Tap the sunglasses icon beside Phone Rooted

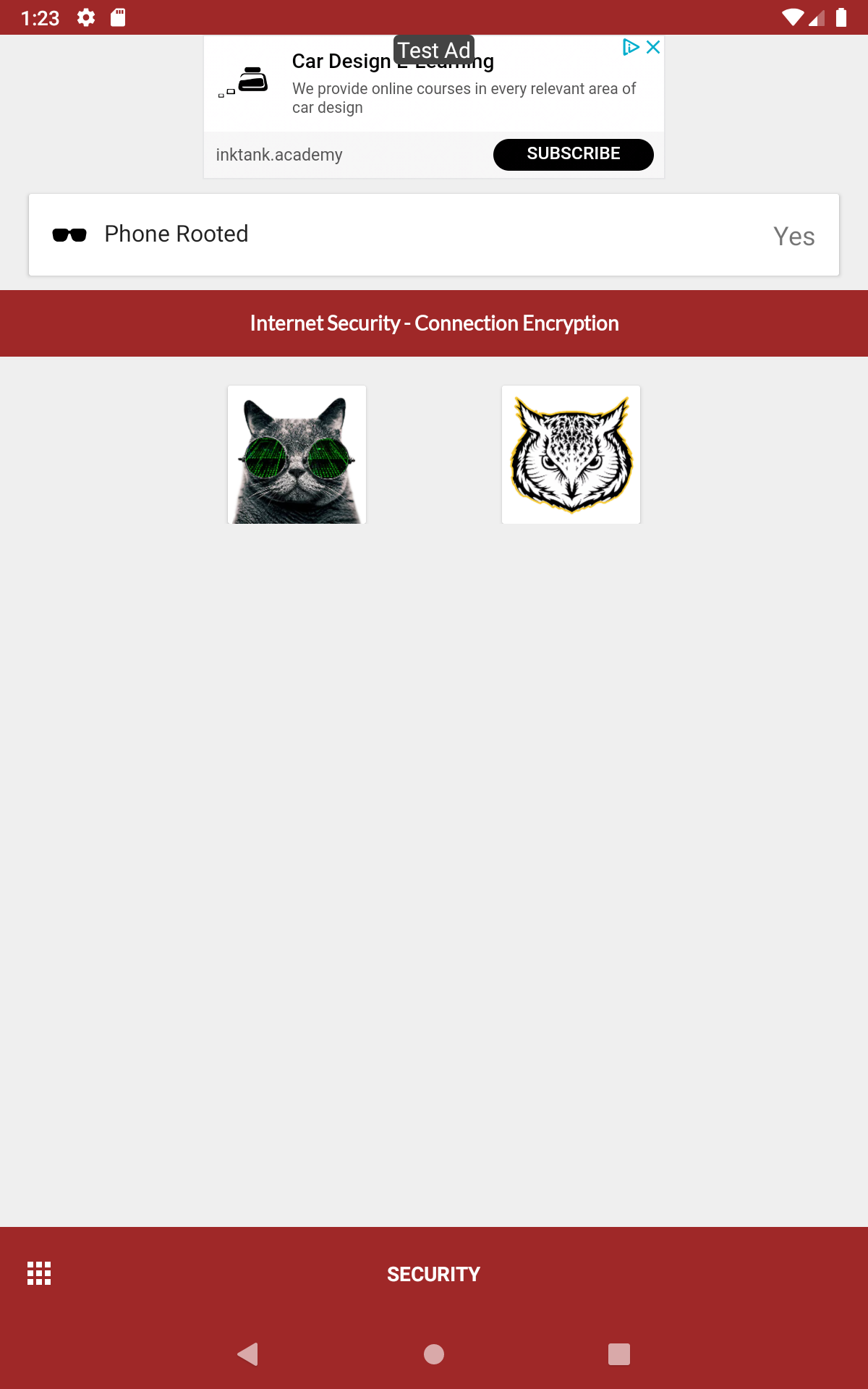[x=69, y=234]
